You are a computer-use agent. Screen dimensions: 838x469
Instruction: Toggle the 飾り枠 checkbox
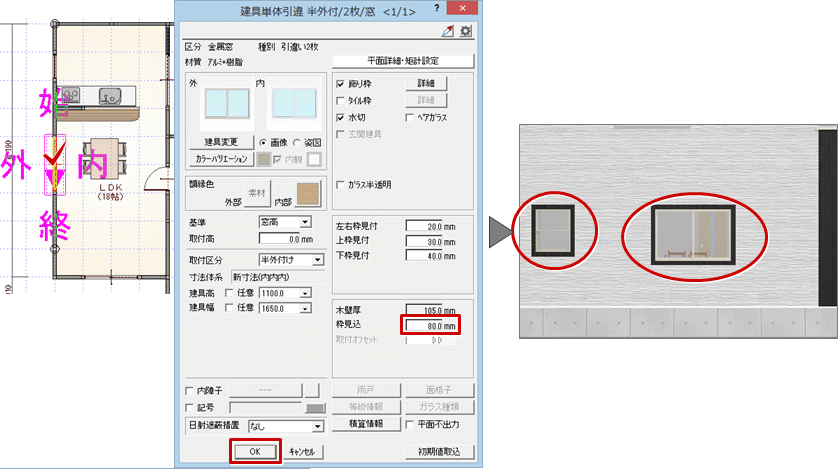(340, 84)
